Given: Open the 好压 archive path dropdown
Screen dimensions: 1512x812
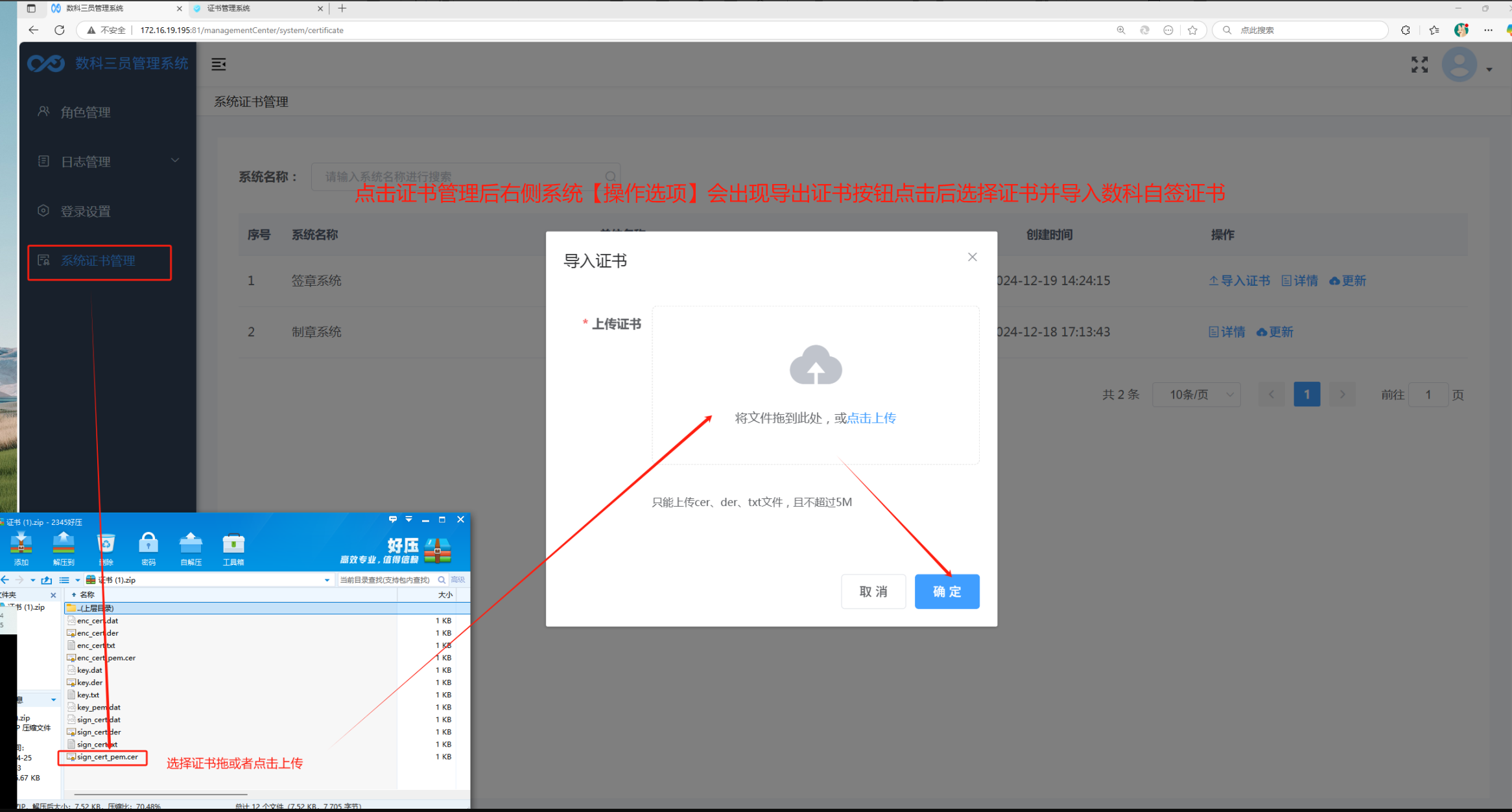Looking at the screenshot, I should click(327, 580).
